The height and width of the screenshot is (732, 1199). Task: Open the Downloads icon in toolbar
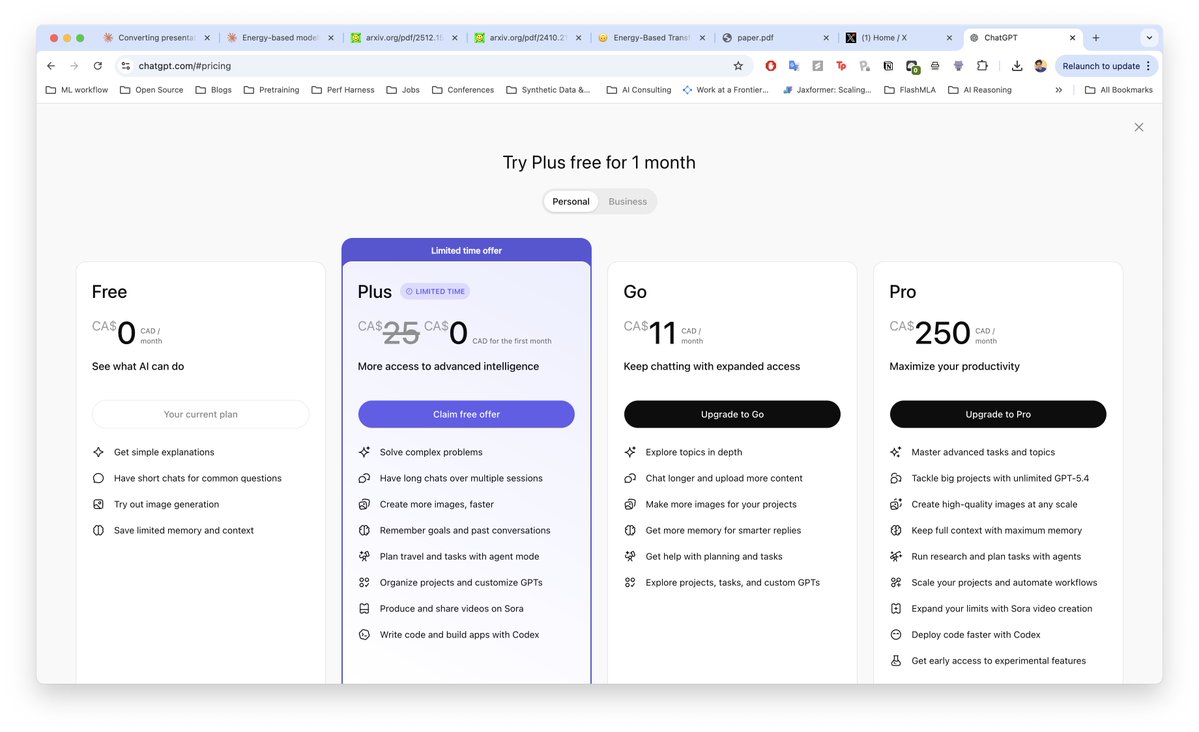coord(1017,66)
